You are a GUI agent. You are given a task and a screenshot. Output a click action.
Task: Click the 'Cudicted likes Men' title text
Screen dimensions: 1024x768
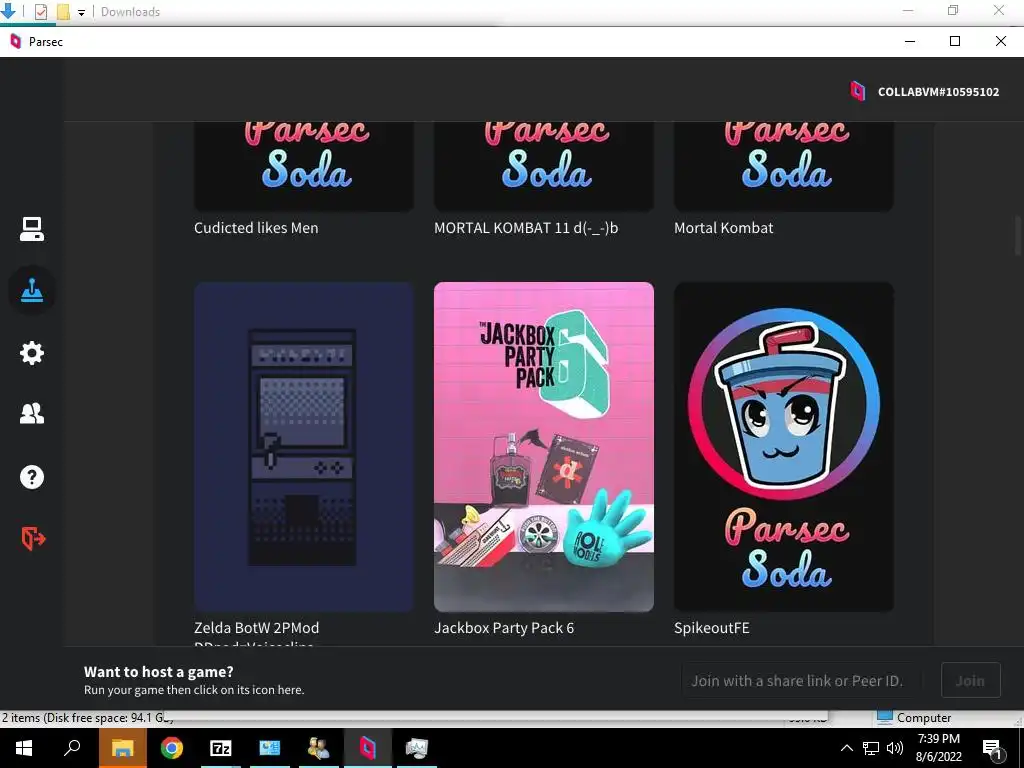(256, 228)
